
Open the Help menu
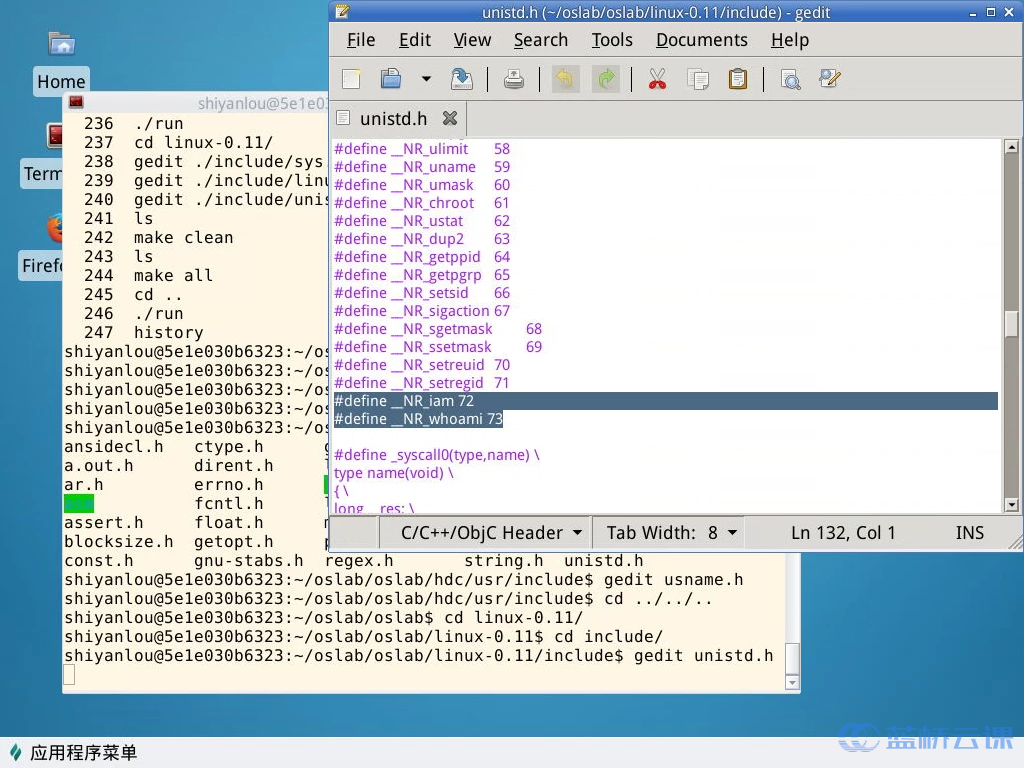pyautogui.click(x=790, y=40)
